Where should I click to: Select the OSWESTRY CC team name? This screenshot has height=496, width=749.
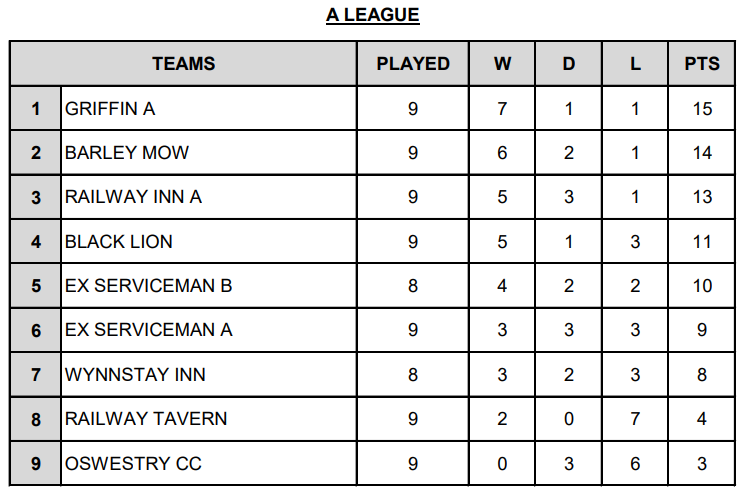(126, 463)
